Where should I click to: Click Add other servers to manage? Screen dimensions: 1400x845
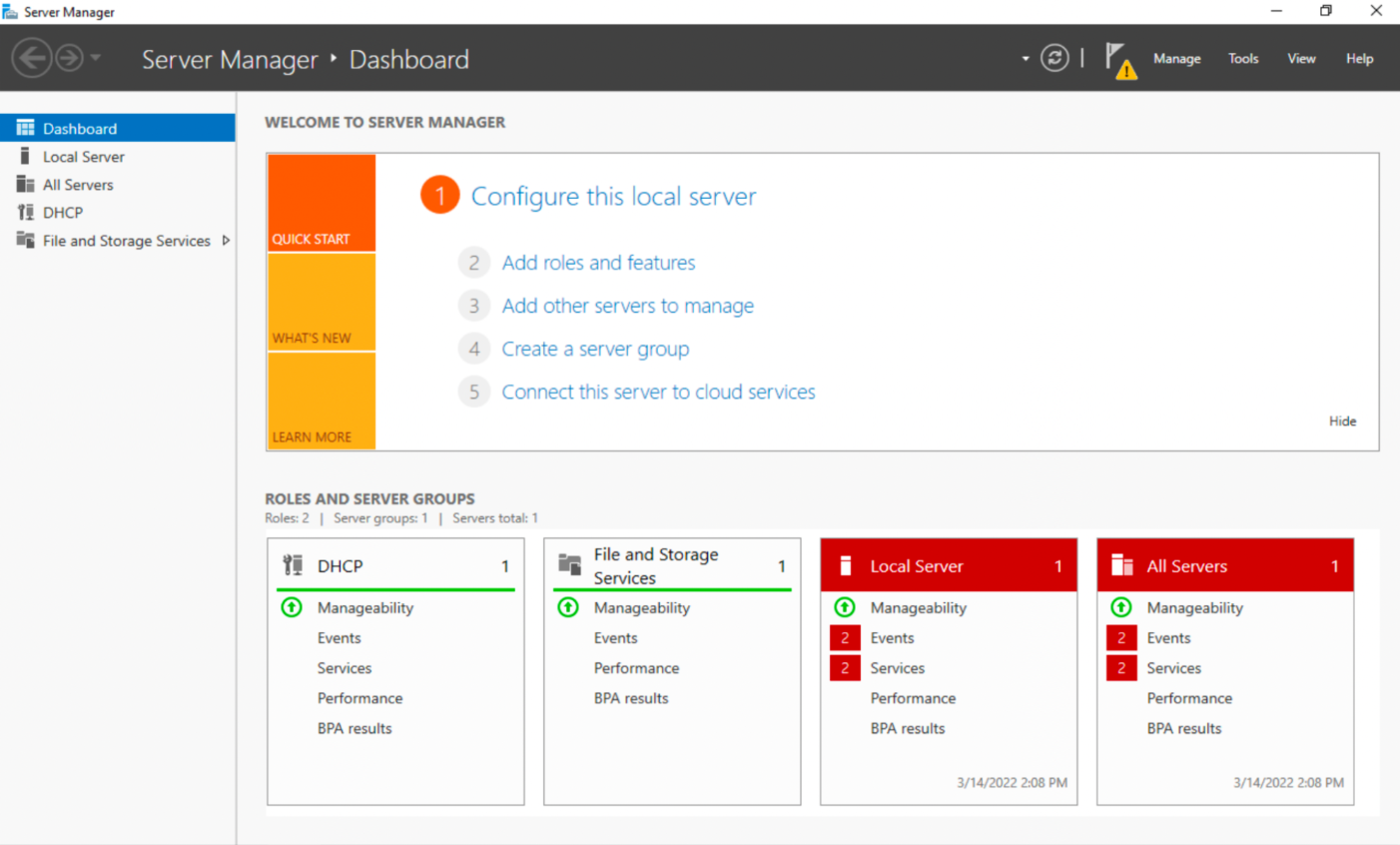click(x=627, y=306)
